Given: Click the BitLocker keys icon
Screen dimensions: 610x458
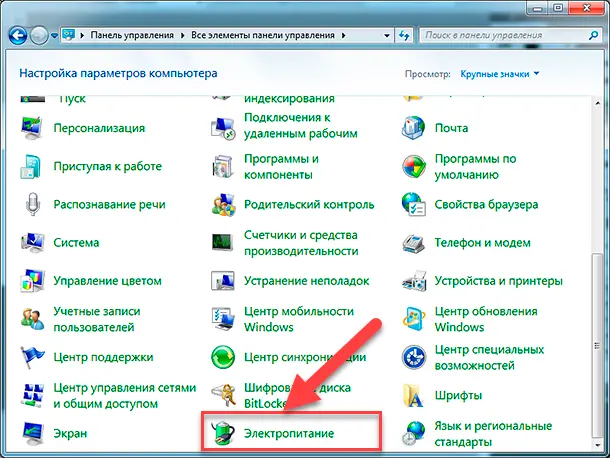Looking at the screenshot, I should [x=223, y=395].
